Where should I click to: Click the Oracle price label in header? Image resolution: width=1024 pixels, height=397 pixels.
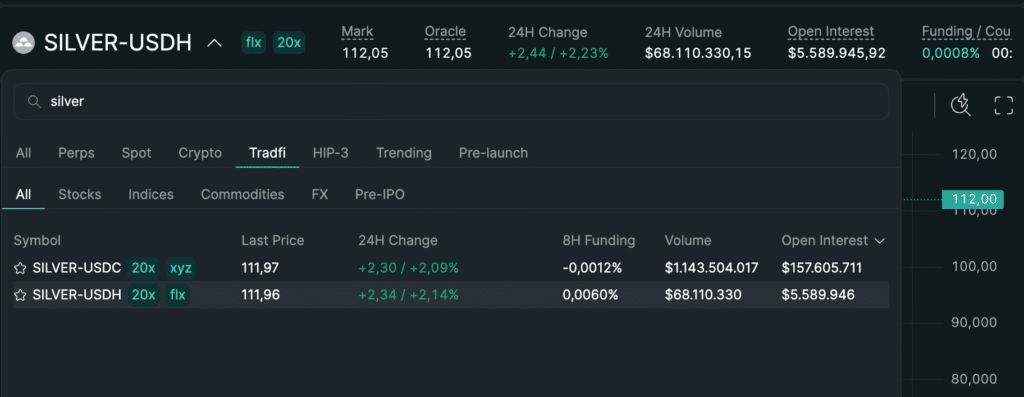coord(445,31)
